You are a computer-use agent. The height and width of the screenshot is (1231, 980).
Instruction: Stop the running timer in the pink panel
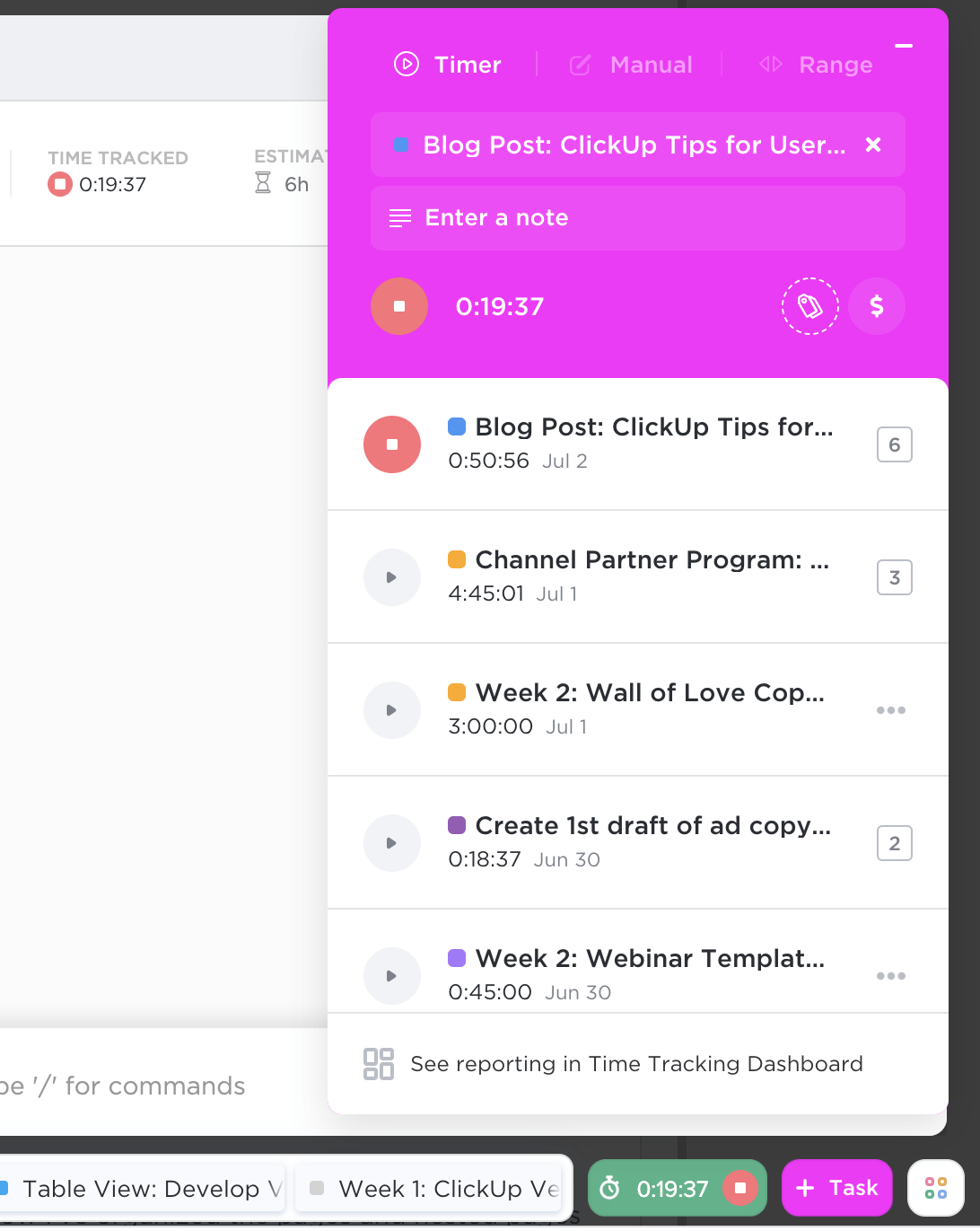coord(399,307)
